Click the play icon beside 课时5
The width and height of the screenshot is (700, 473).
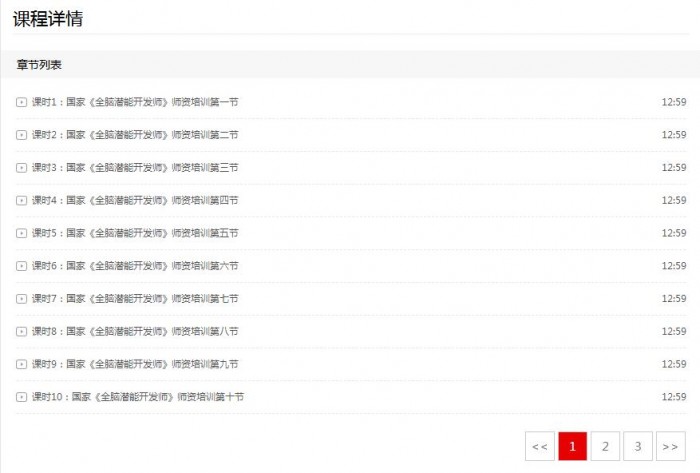pyautogui.click(x=21, y=233)
